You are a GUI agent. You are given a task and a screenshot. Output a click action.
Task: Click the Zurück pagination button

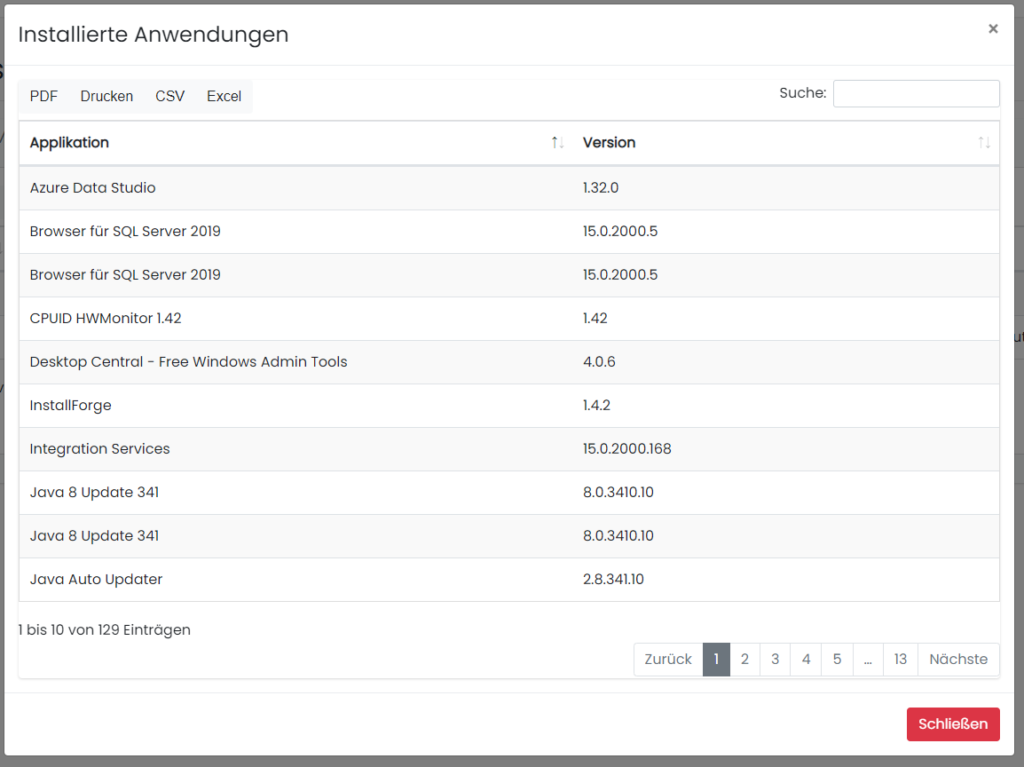tap(668, 660)
